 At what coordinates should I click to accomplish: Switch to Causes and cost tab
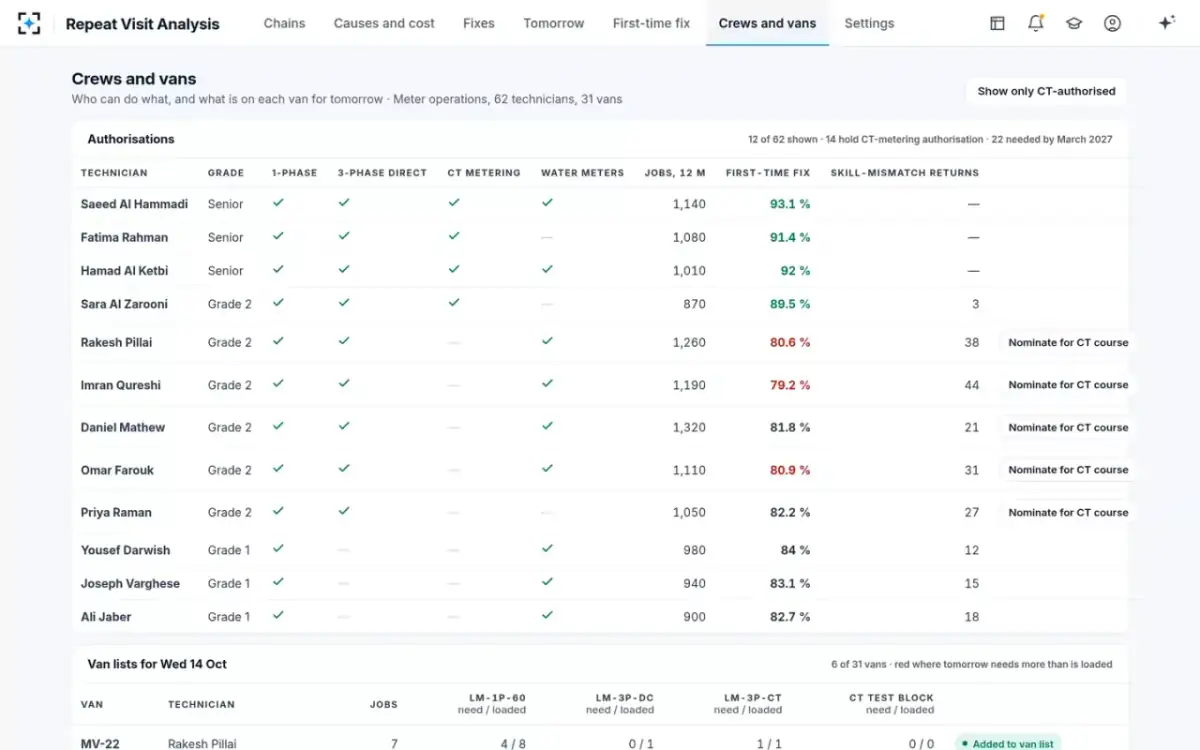[x=384, y=23]
